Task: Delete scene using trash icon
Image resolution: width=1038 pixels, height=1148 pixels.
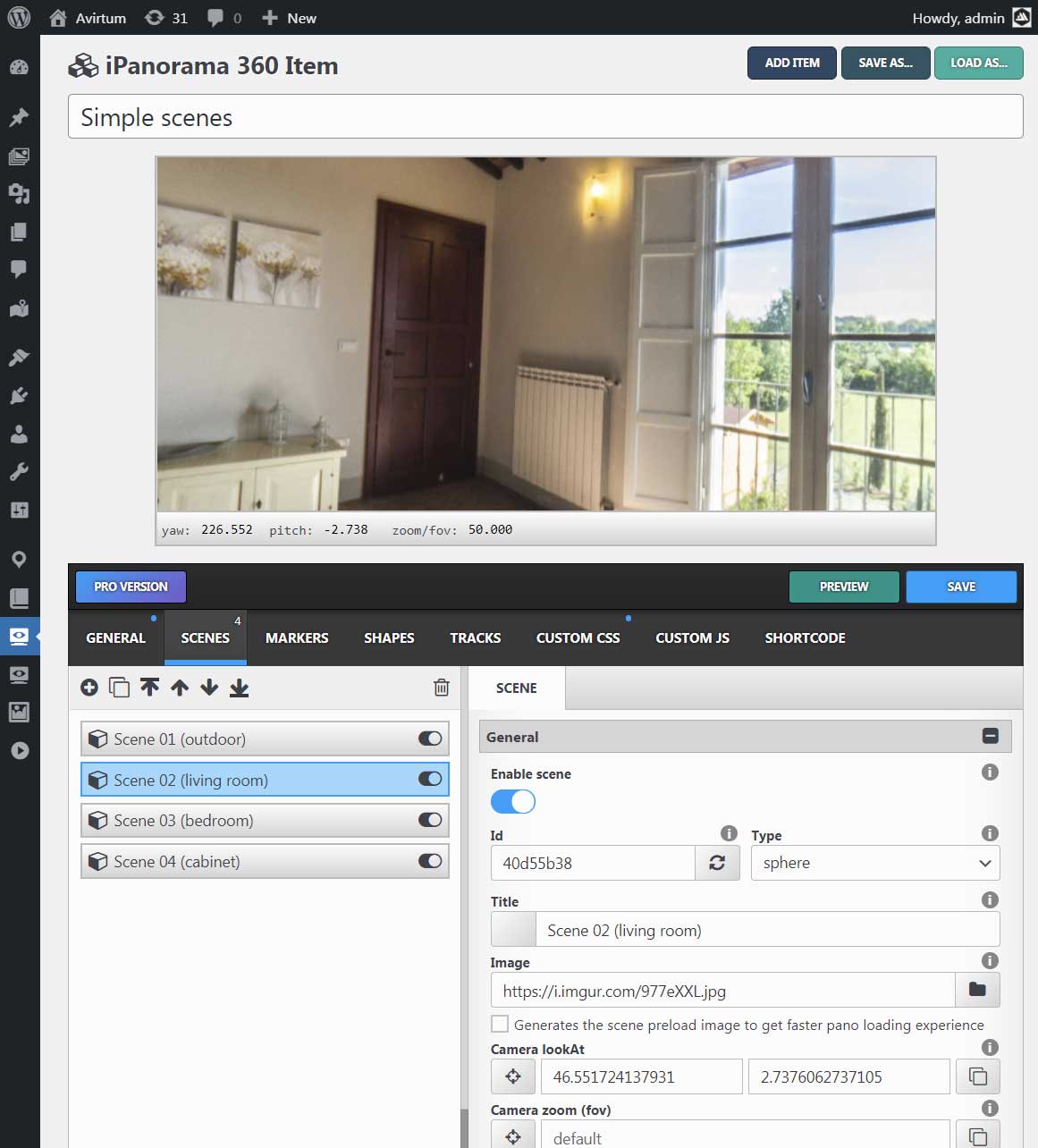Action: click(442, 688)
